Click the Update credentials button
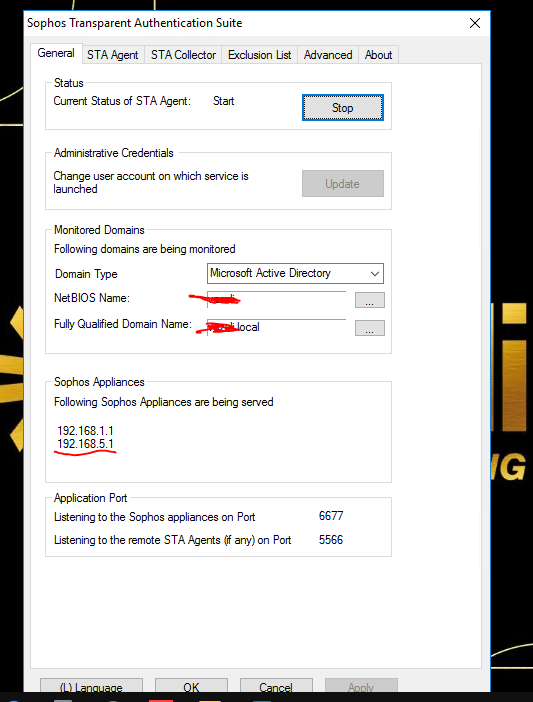This screenshot has width=533, height=702. pos(343,184)
